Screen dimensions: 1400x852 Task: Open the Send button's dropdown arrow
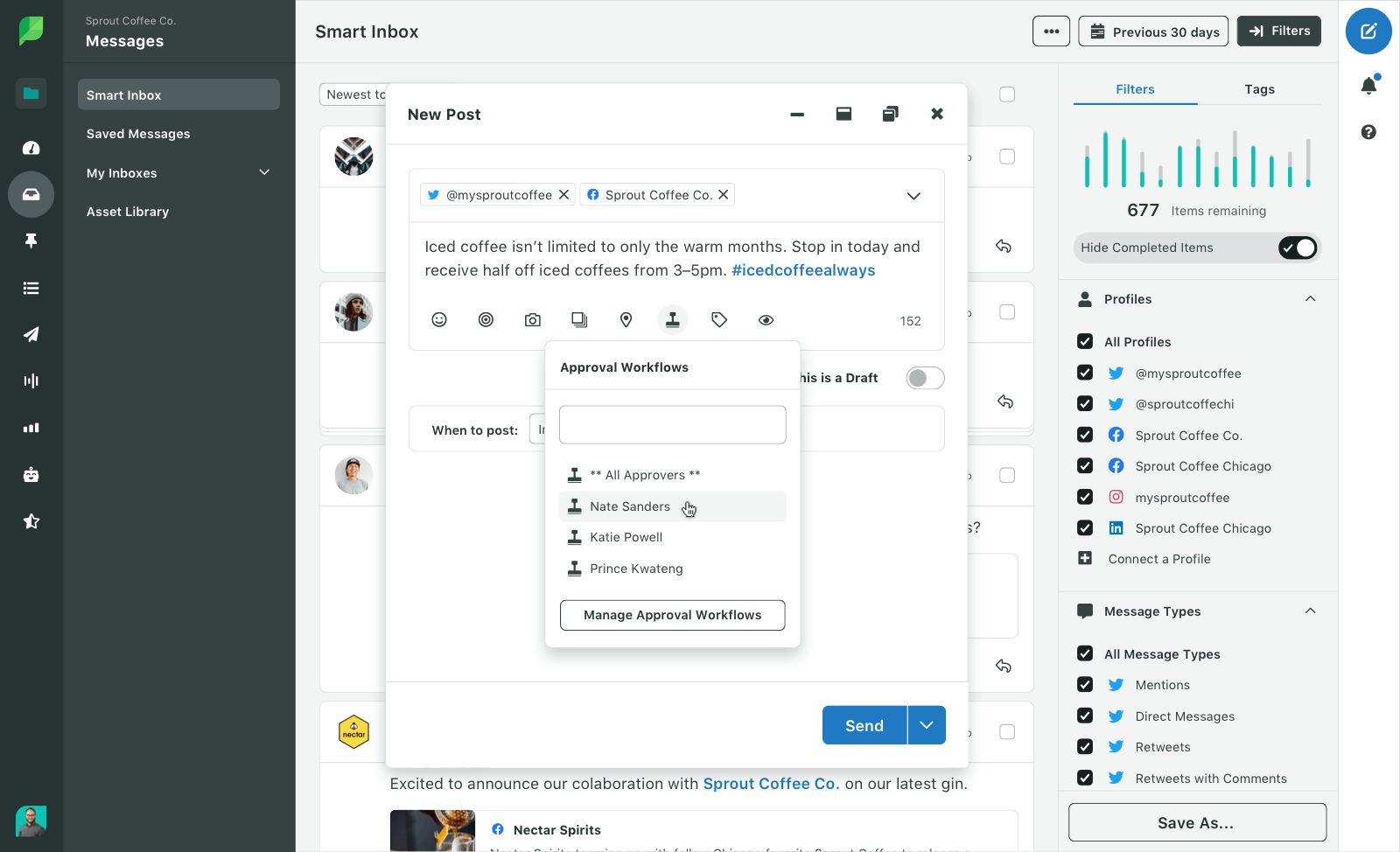point(927,725)
